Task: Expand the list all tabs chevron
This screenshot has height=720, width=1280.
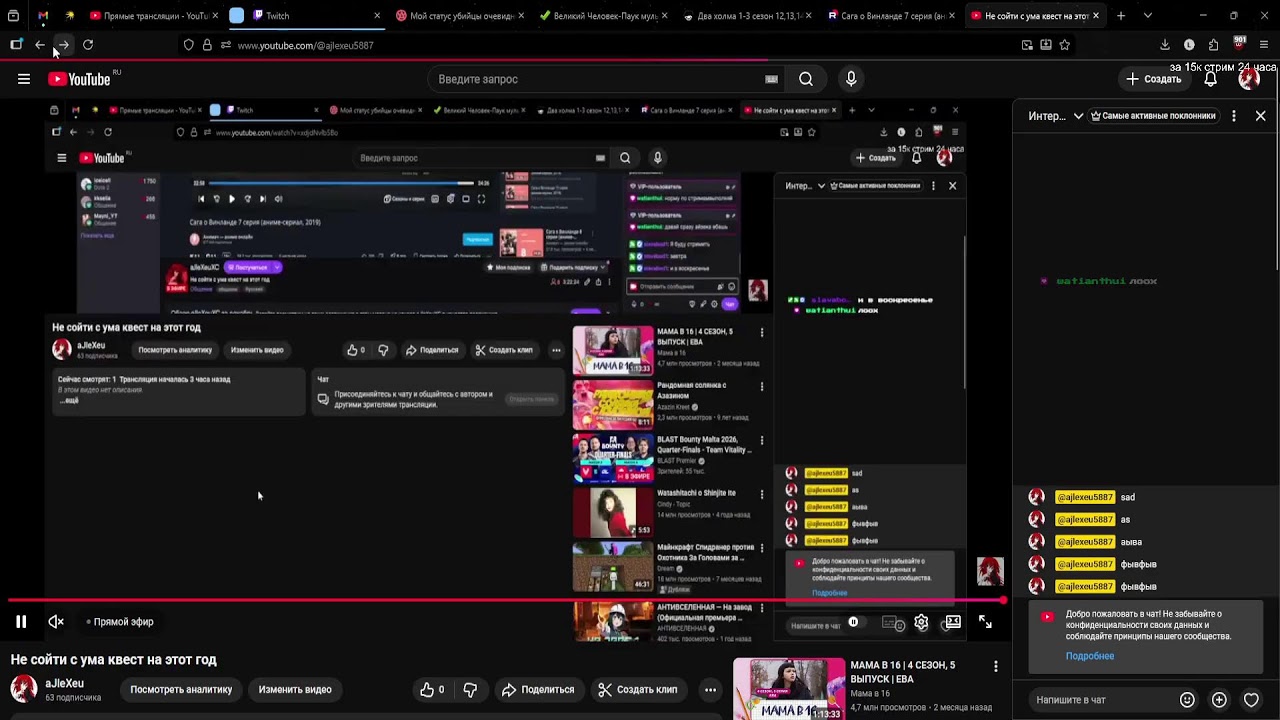Action: pos(1147,16)
